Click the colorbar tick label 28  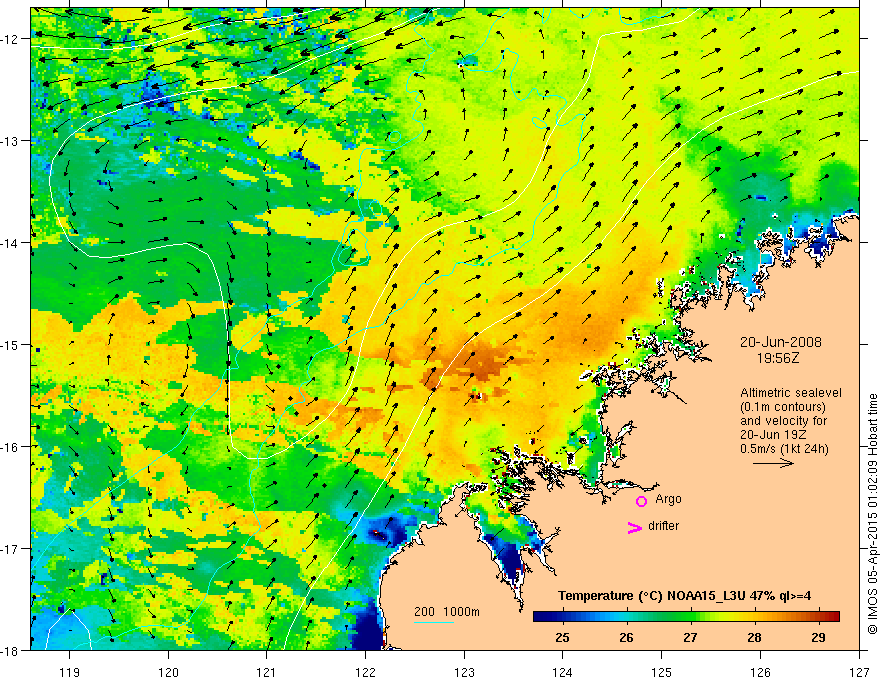754,637
